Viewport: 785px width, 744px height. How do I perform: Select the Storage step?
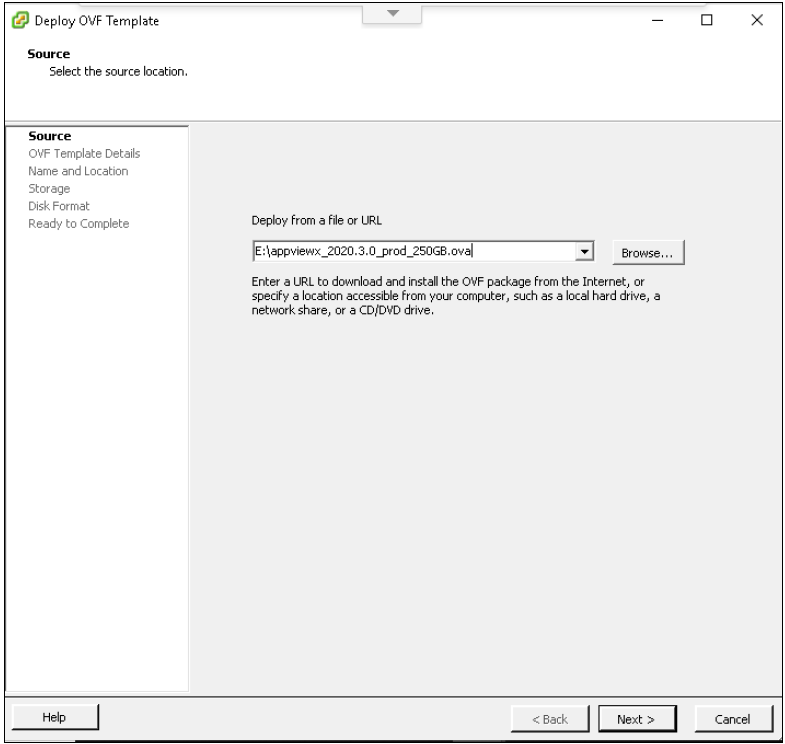point(49,188)
